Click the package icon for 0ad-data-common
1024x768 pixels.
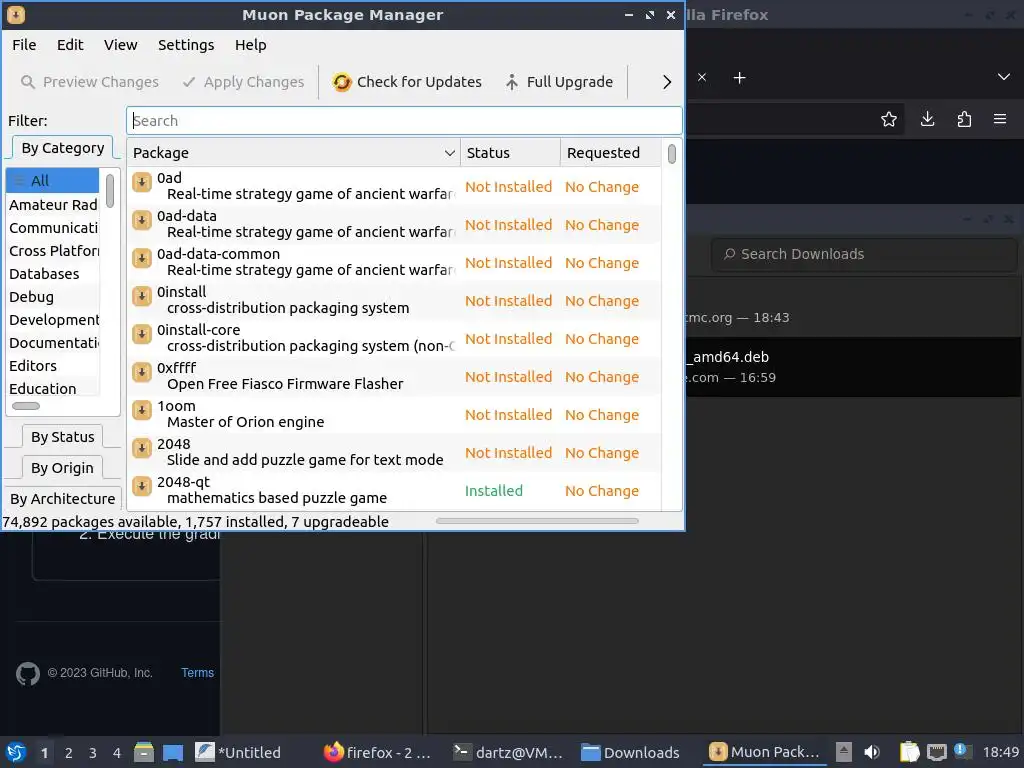pos(142,258)
